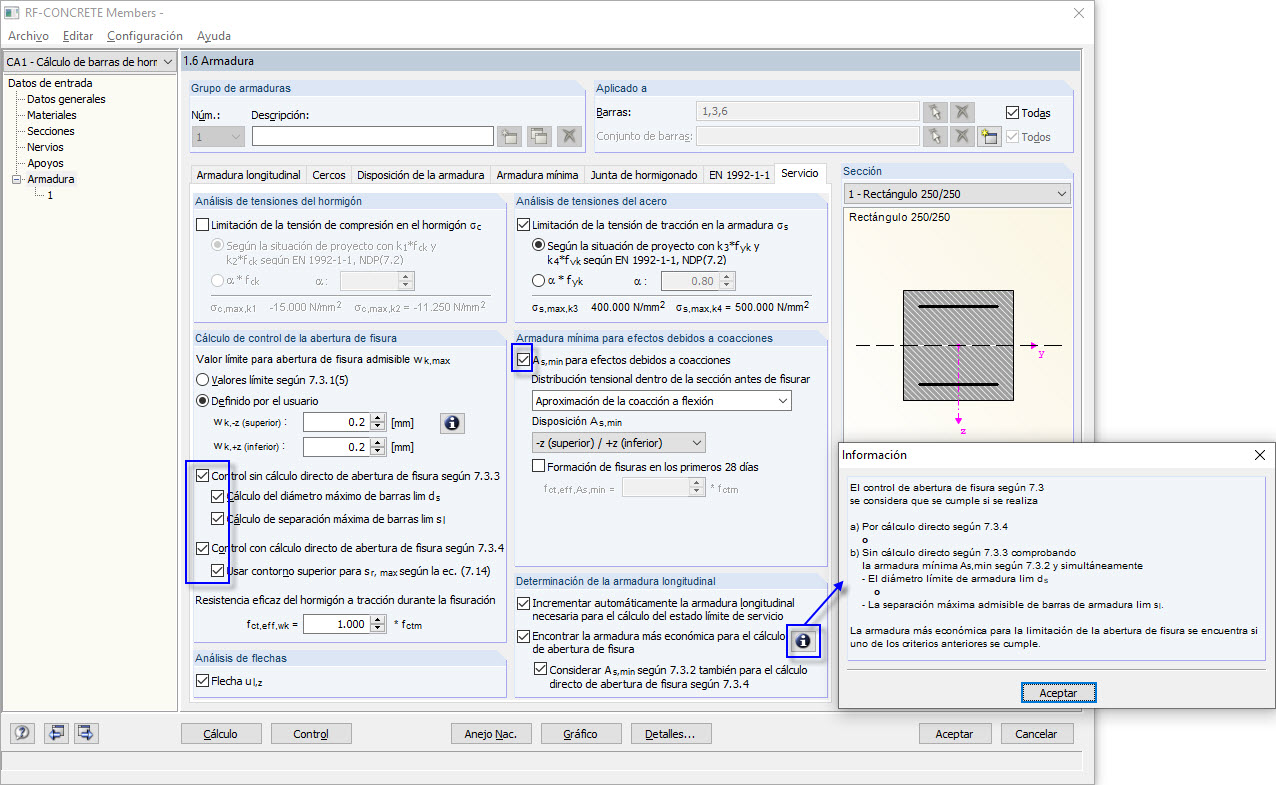Open info icon beside Encontrar la armadura más económica
Image resolution: width=1276 pixels, height=785 pixels.
pos(802,641)
